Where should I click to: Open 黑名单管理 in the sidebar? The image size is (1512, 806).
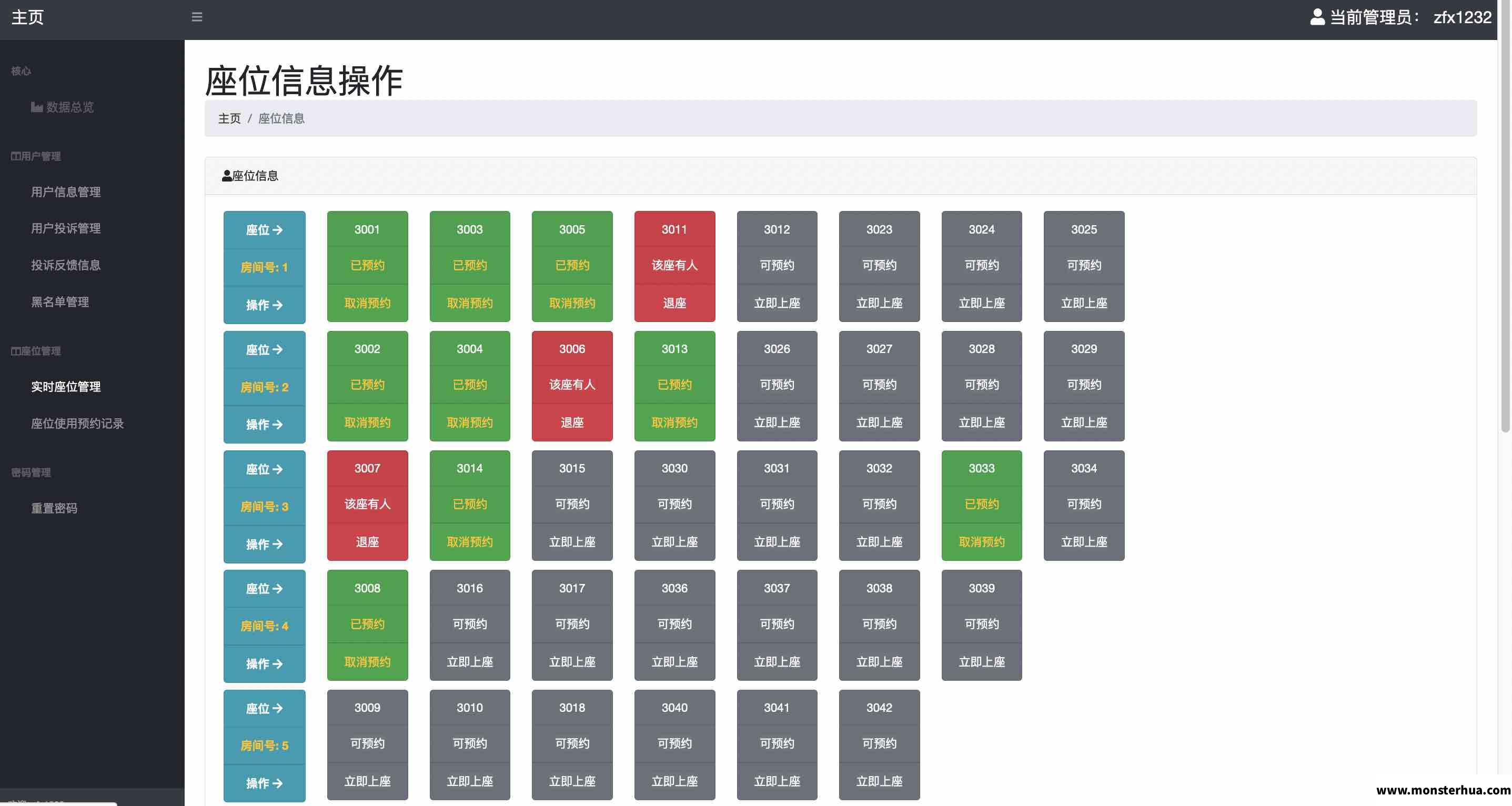60,302
